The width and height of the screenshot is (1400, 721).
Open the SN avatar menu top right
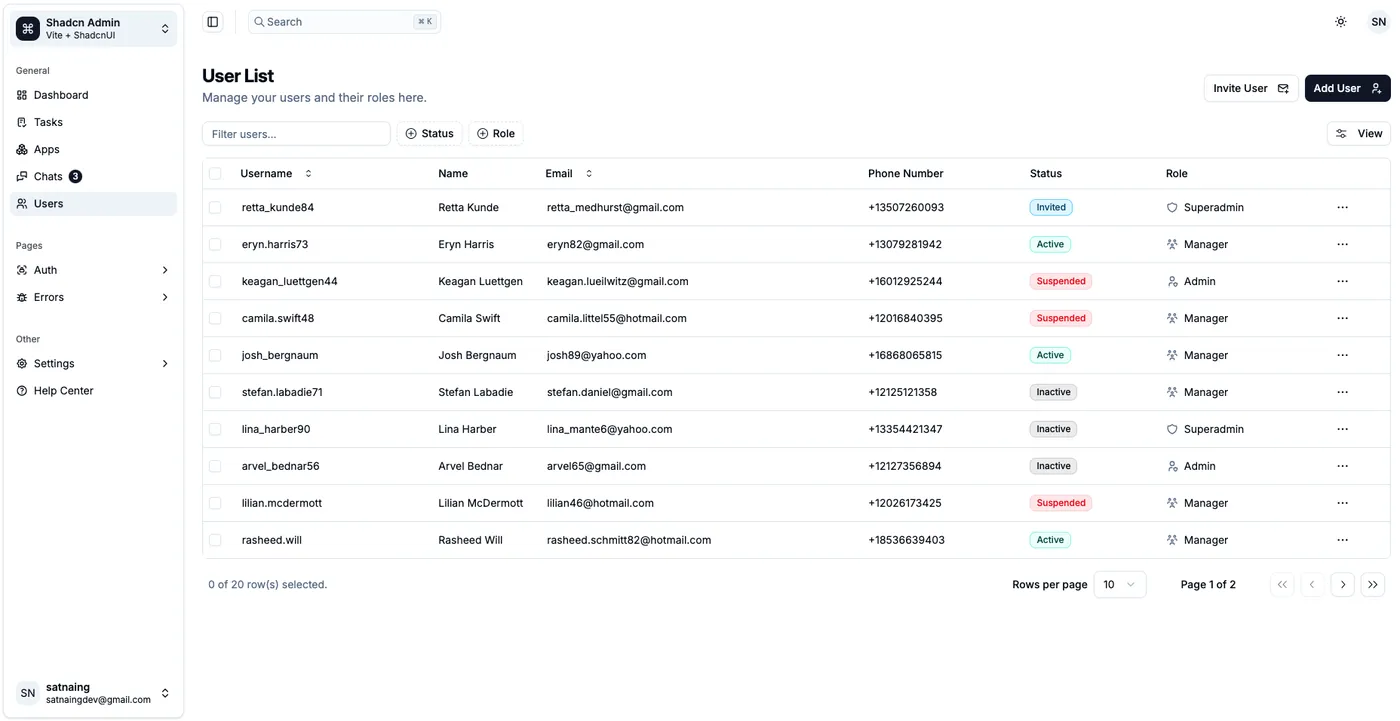(x=1379, y=22)
